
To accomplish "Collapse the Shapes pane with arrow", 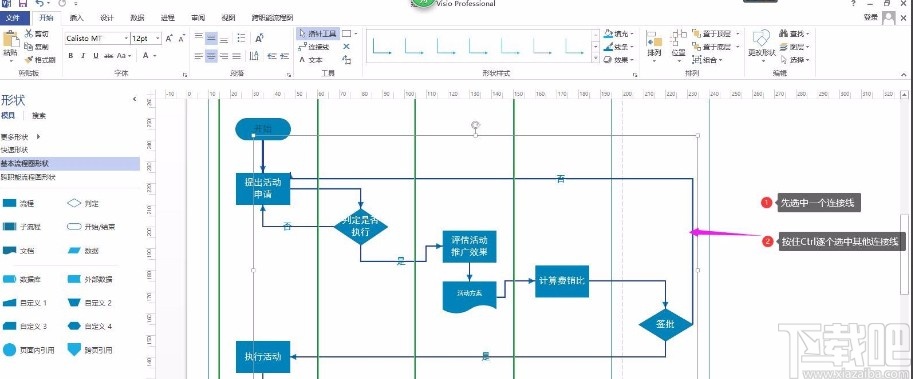I will coord(135,100).
